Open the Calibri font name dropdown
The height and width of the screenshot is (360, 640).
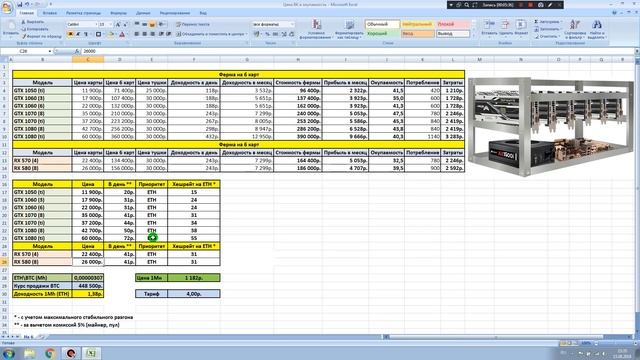96,24
